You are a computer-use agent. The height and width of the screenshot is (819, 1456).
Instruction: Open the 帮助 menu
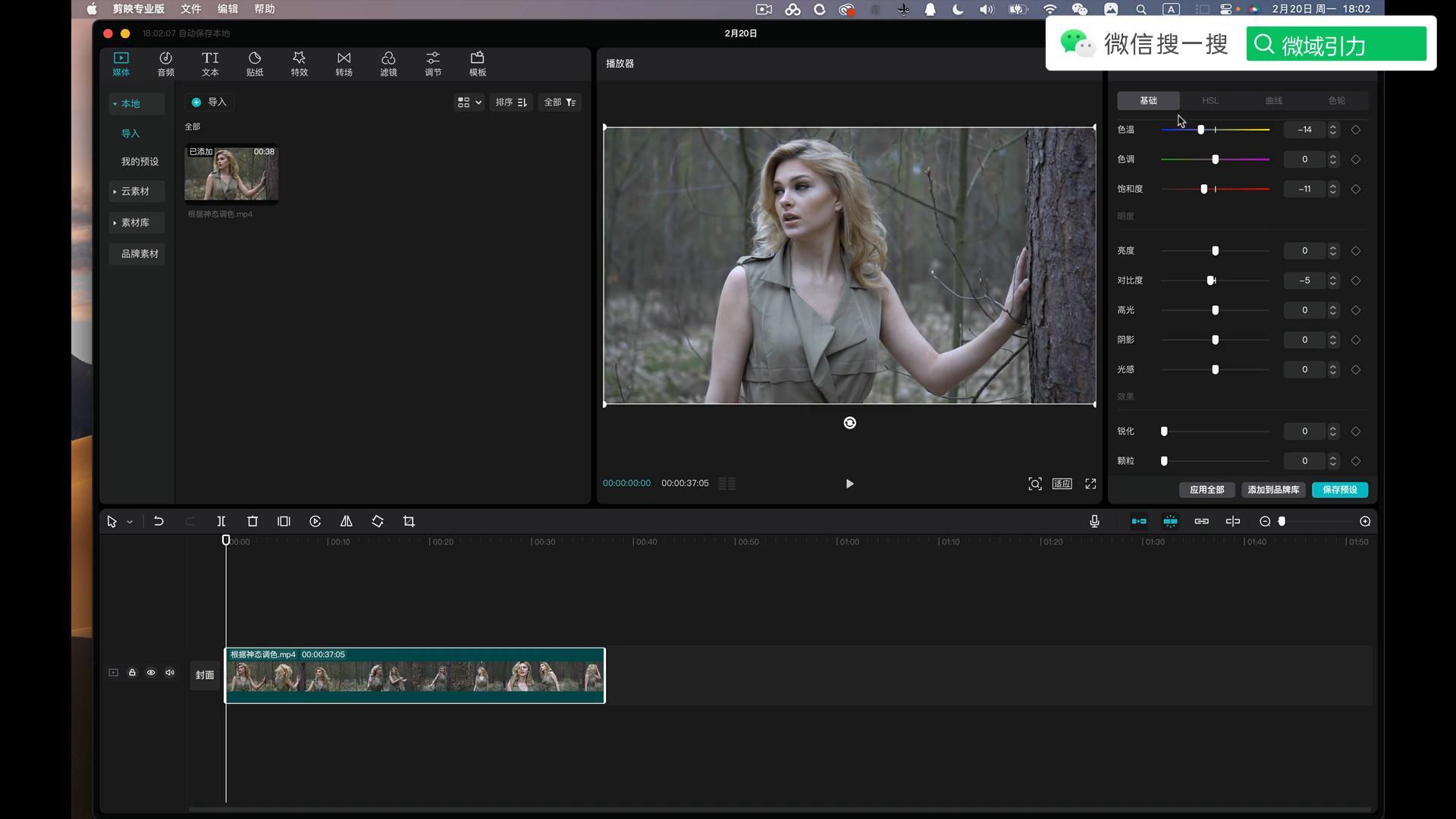[x=265, y=9]
